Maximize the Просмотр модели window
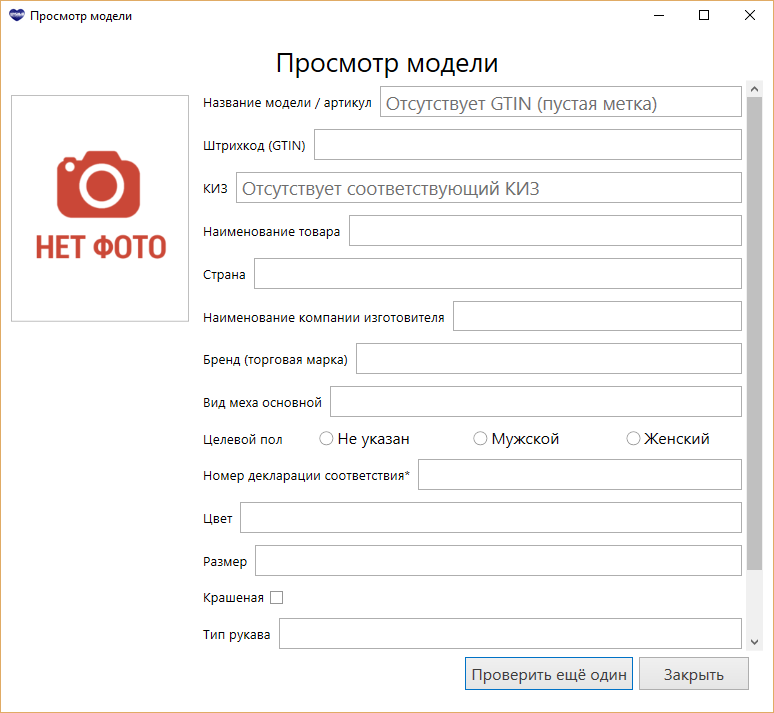774x713 pixels. point(704,15)
